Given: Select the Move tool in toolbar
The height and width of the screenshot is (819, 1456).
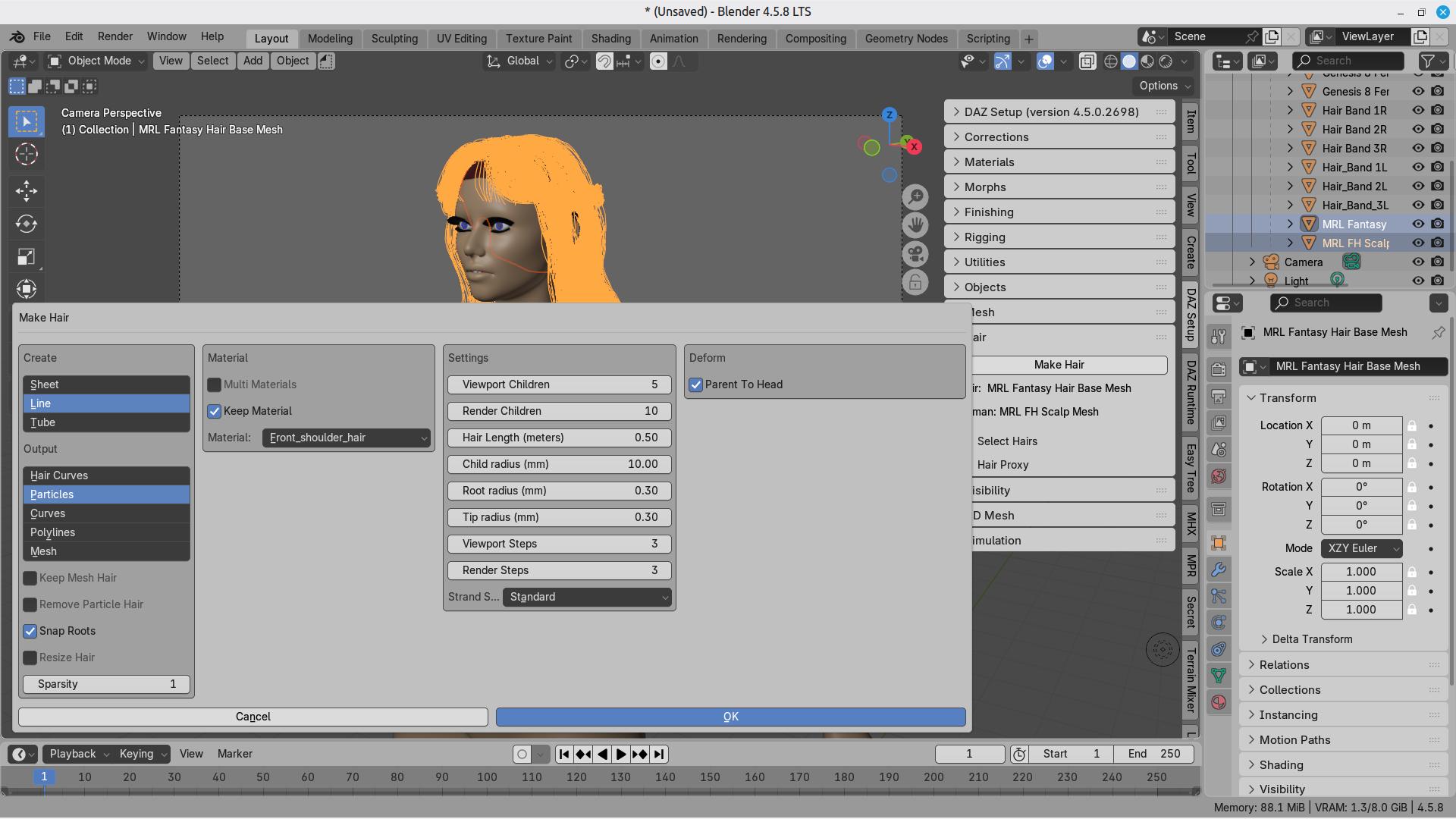Looking at the screenshot, I should point(26,190).
